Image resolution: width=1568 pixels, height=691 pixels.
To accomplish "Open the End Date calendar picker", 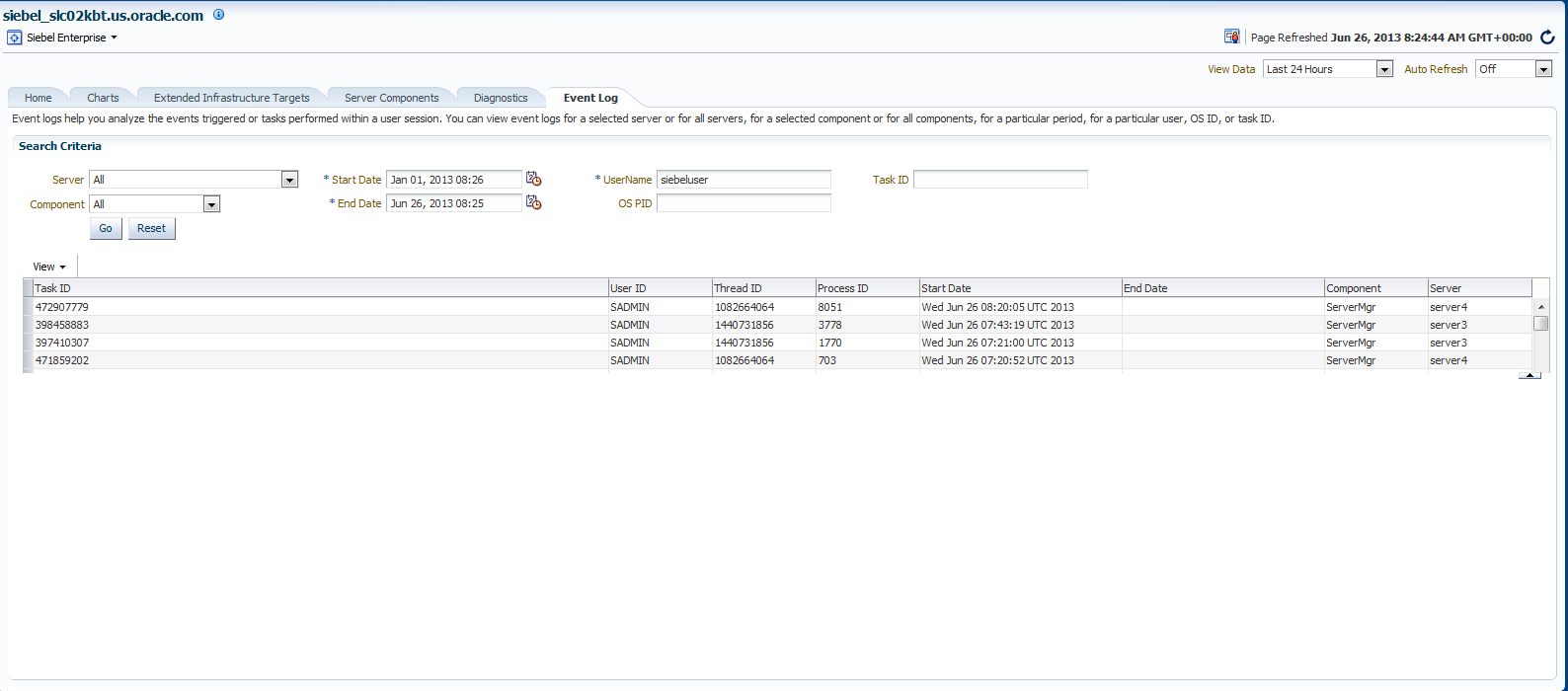I will 533,202.
